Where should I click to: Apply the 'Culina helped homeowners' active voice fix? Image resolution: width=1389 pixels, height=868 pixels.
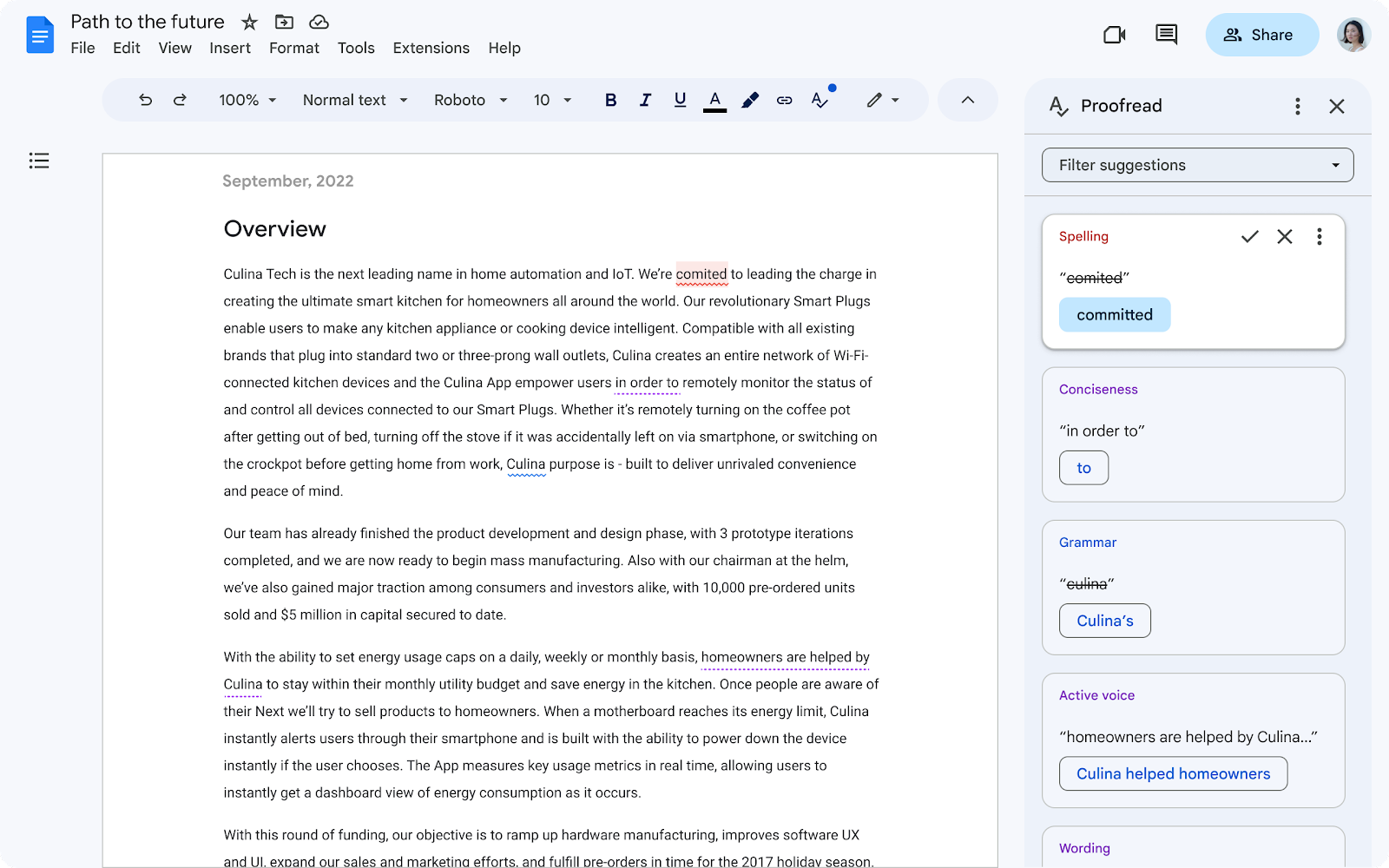click(1173, 773)
